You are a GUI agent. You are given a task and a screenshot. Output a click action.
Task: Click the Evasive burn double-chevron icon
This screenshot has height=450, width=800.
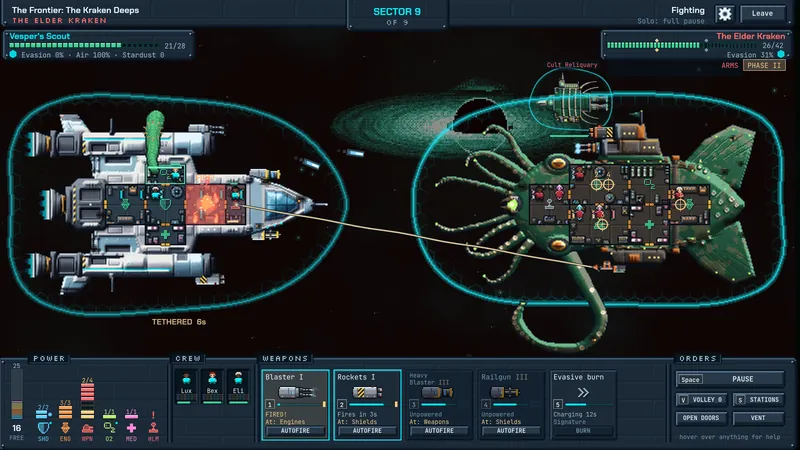583,392
